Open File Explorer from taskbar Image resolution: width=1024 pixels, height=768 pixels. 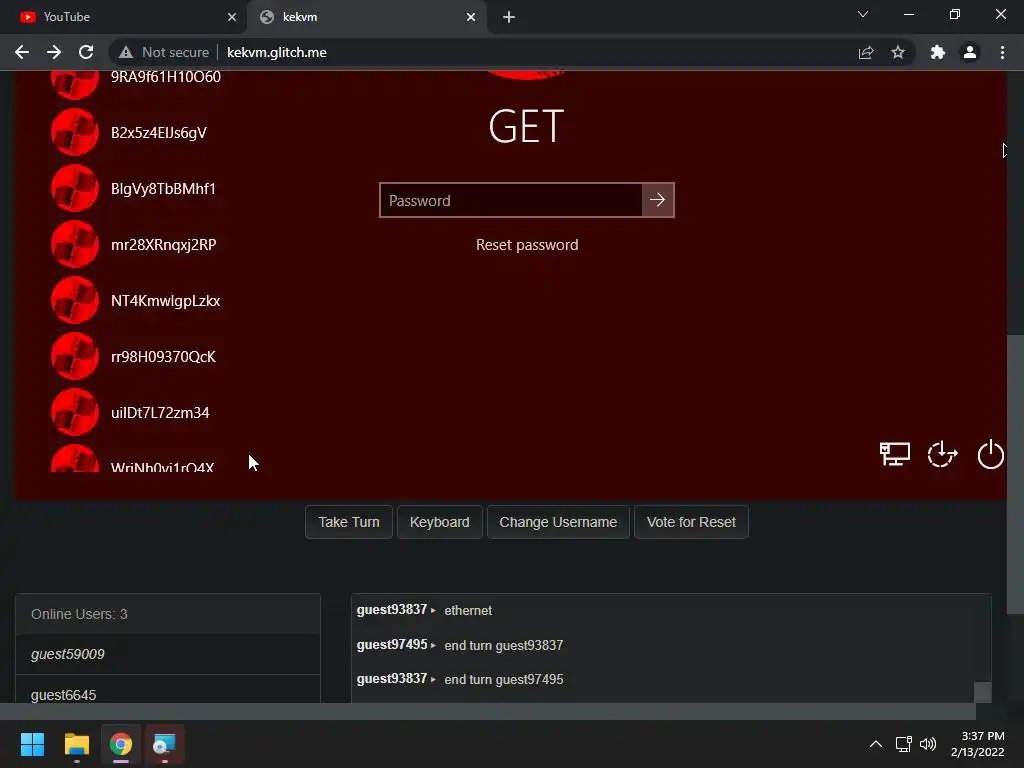point(76,744)
